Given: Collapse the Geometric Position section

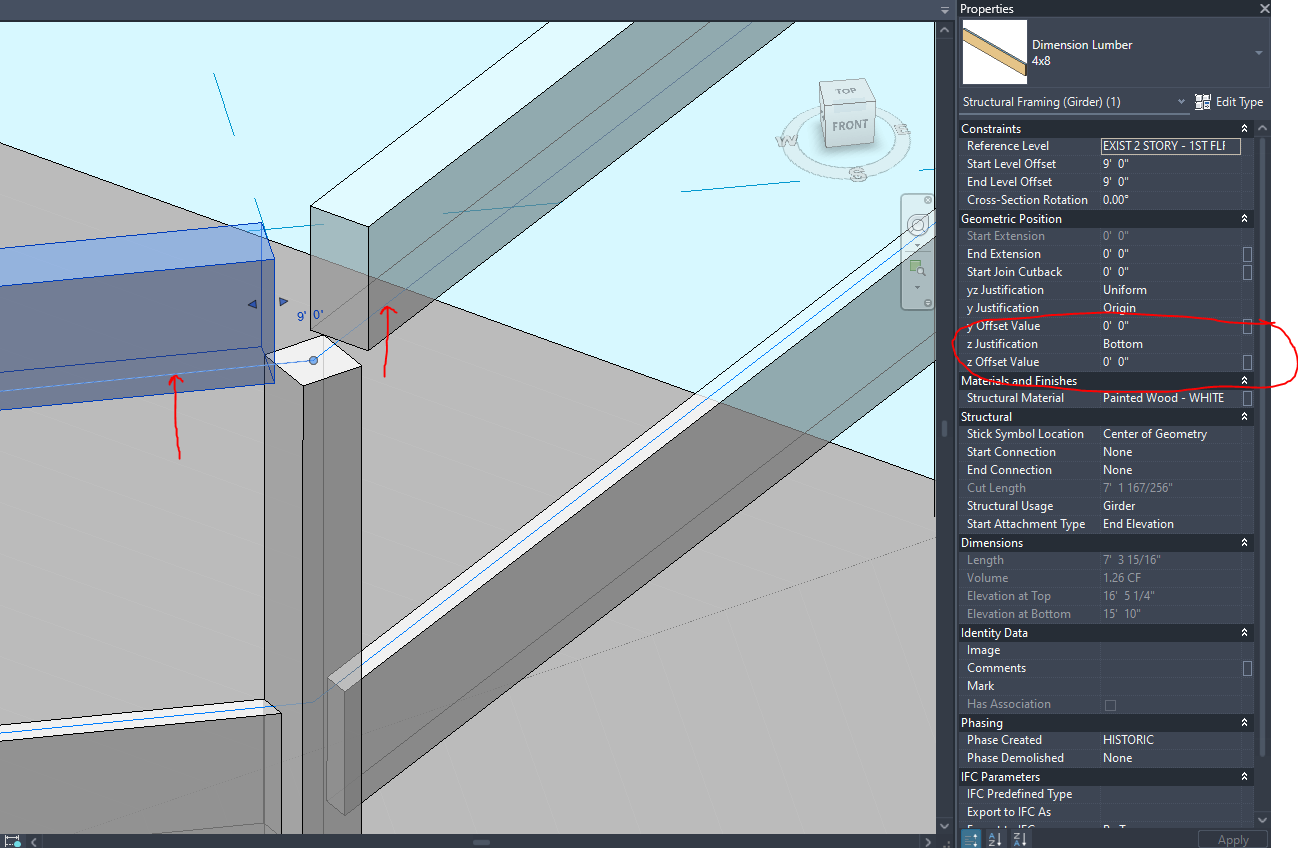Looking at the screenshot, I should (1244, 218).
